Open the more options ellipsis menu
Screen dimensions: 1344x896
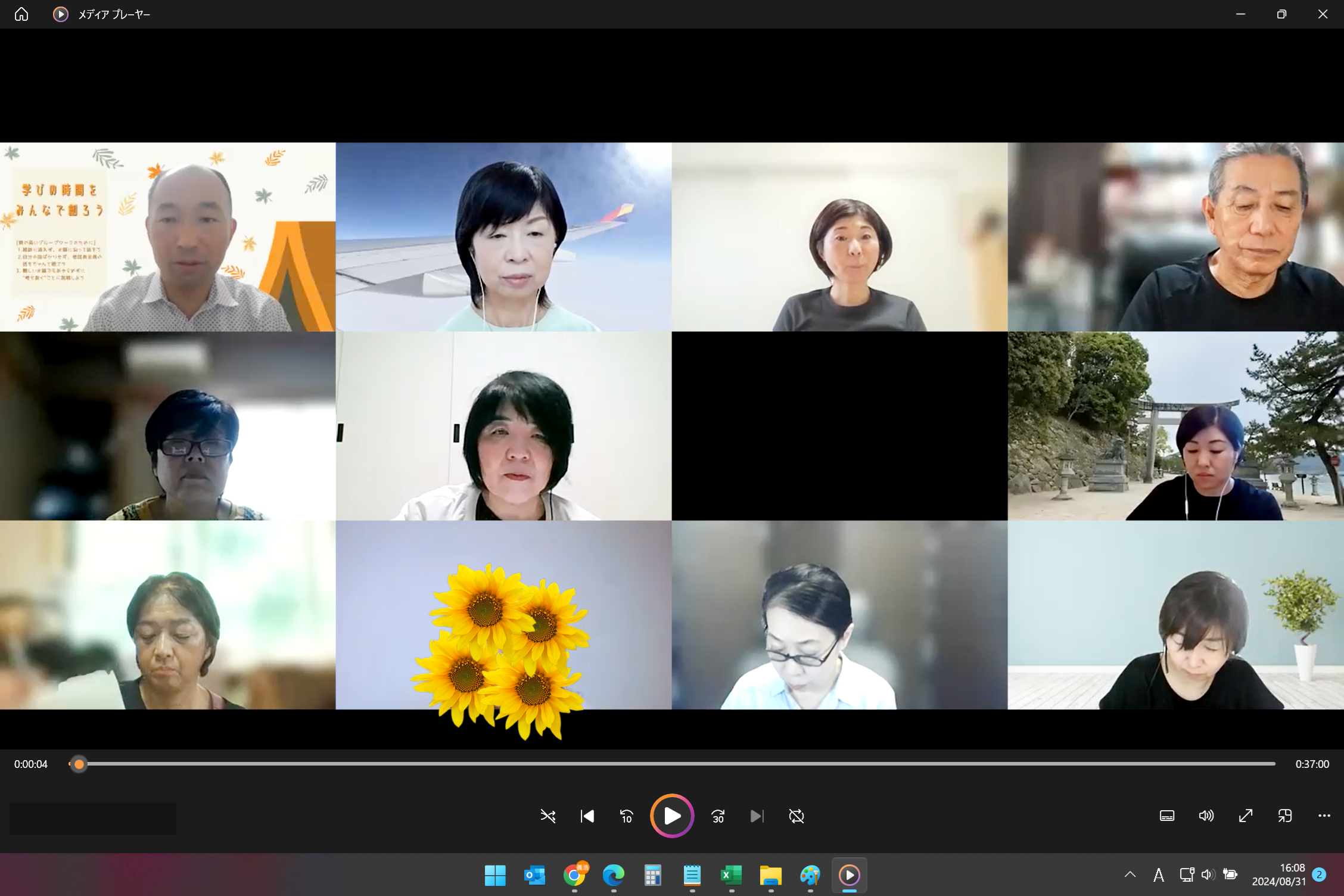[x=1324, y=816]
